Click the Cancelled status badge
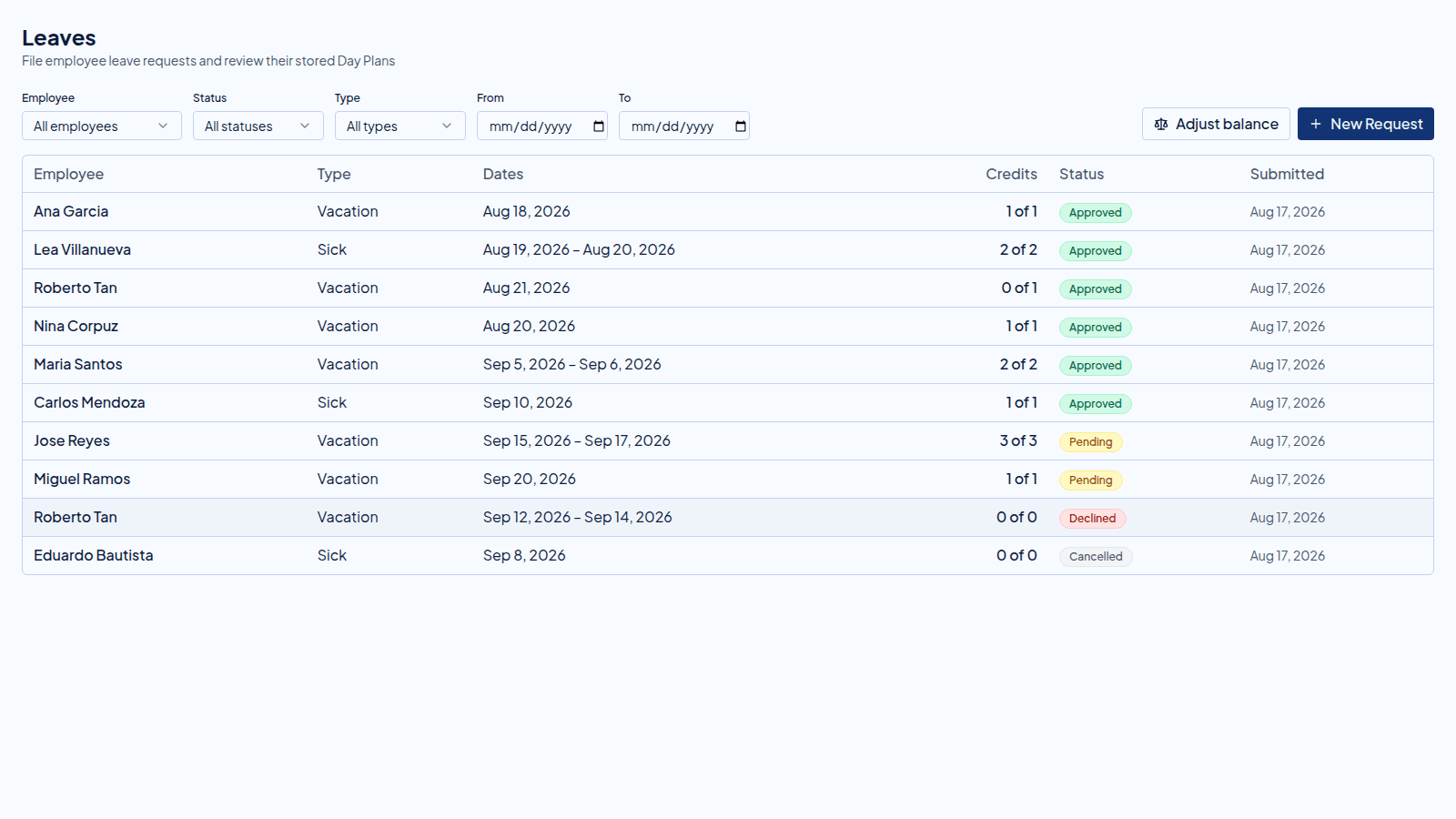Viewport: 1456px width, 819px height. point(1096,557)
